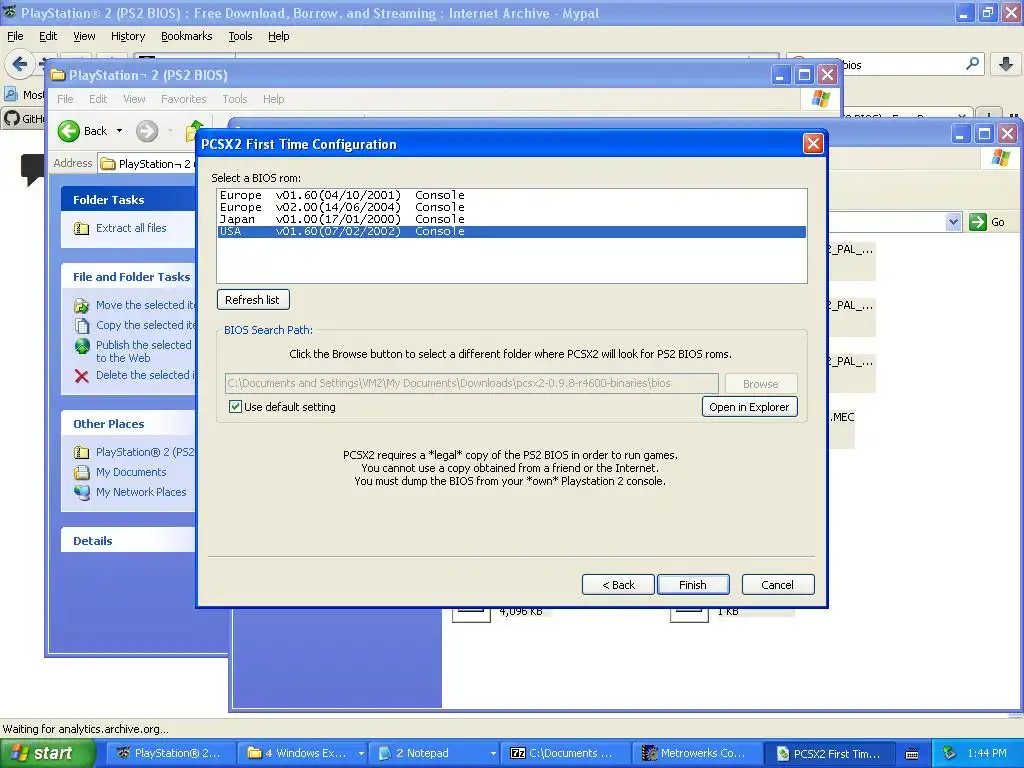Open address dropdown in rear Explorer window

(x=953, y=222)
